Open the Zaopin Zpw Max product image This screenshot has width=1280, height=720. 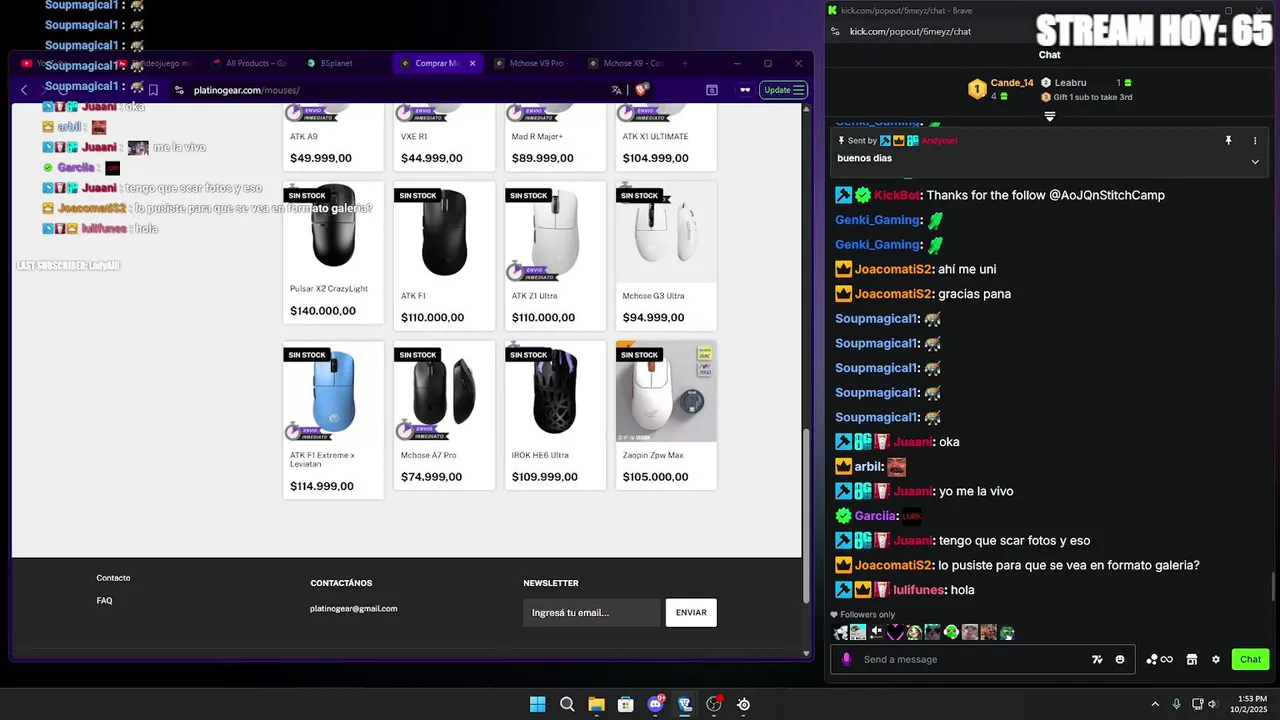666,391
